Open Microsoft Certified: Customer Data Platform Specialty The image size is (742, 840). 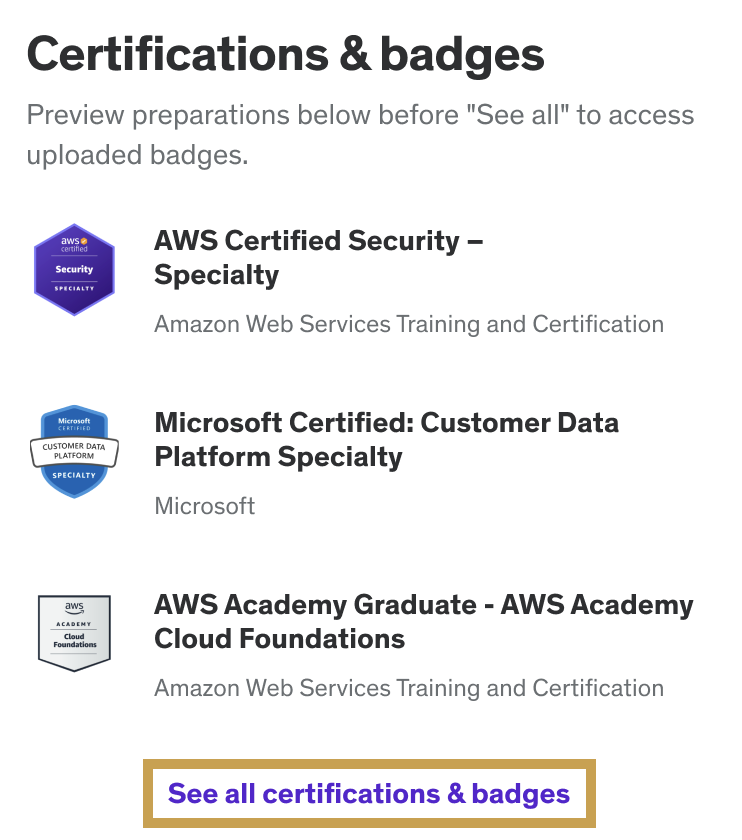coord(387,440)
